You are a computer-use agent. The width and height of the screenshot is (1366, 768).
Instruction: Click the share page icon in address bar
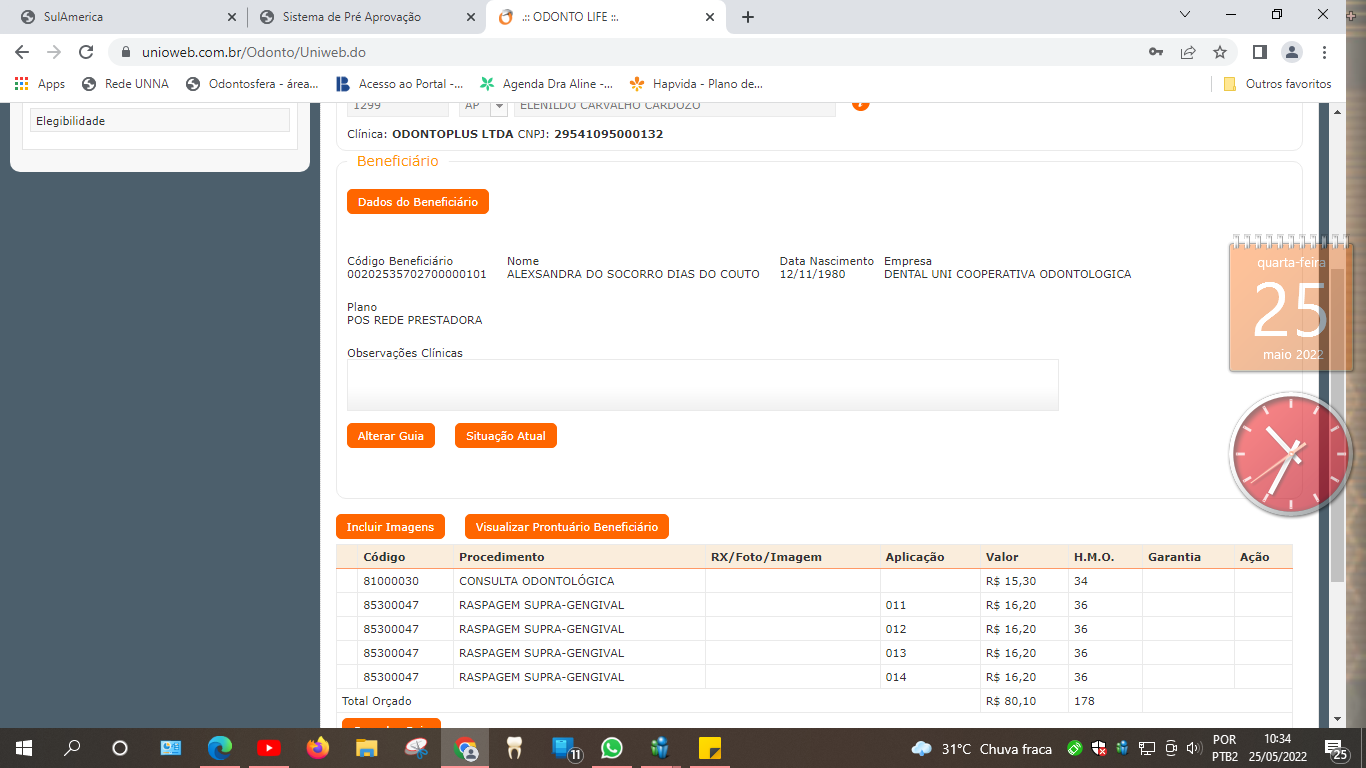coord(1188,52)
